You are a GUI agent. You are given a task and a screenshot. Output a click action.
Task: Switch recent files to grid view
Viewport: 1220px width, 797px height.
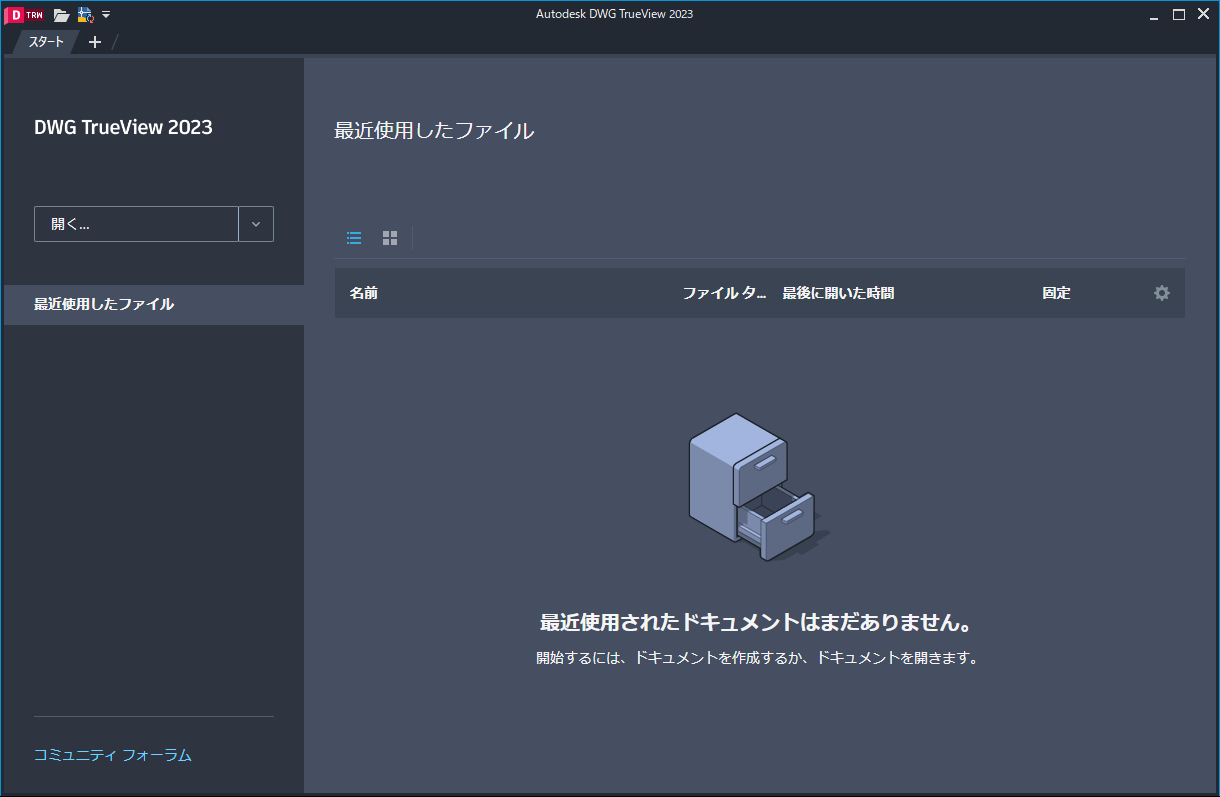(390, 238)
